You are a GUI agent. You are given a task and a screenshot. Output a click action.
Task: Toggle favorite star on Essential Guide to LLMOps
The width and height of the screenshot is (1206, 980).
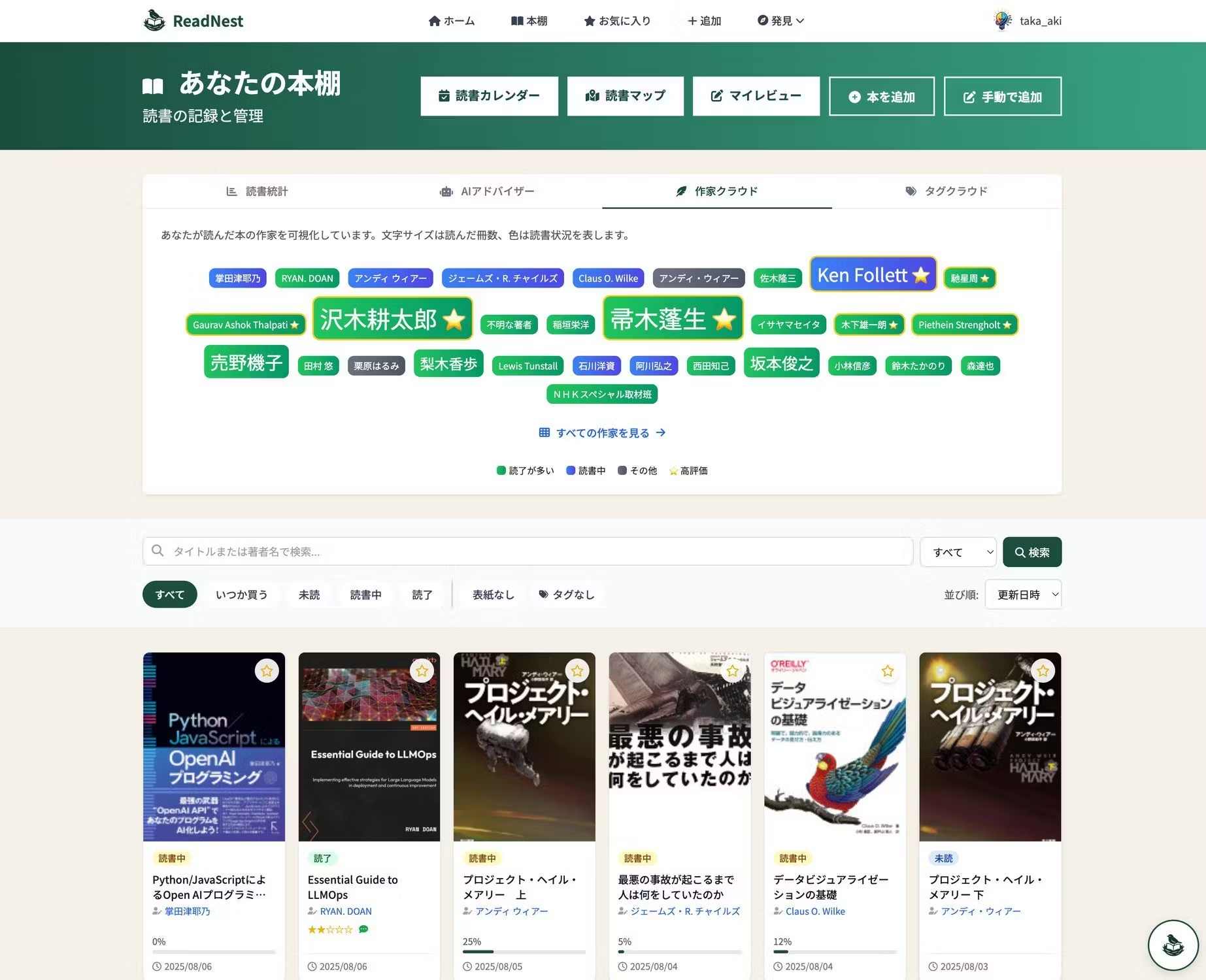(x=422, y=671)
